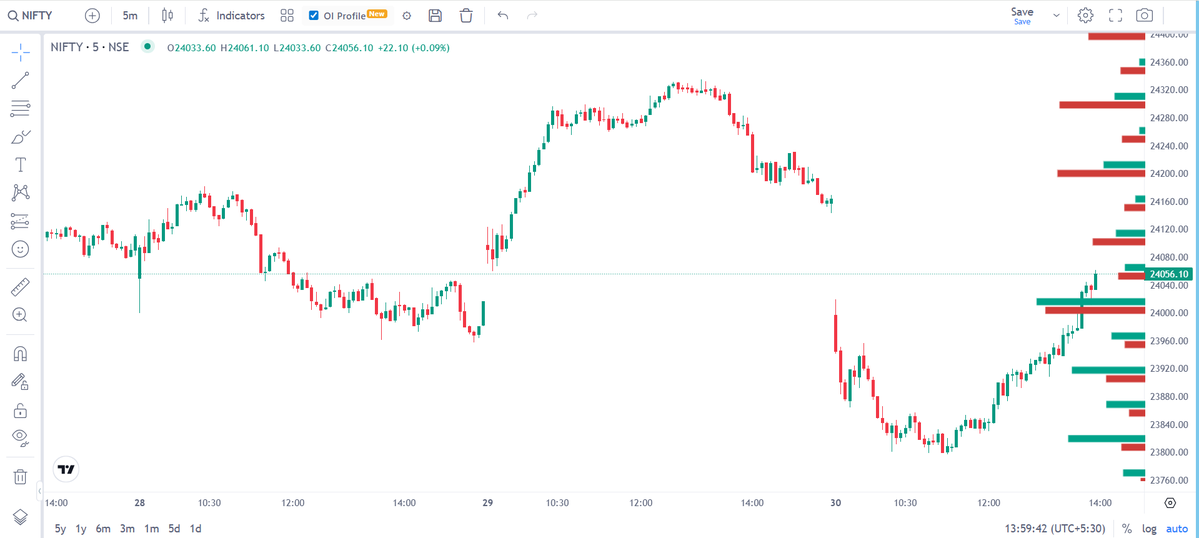Image resolution: width=1199 pixels, height=538 pixels.
Task: Select the 1m time range
Action: pyautogui.click(x=151, y=528)
